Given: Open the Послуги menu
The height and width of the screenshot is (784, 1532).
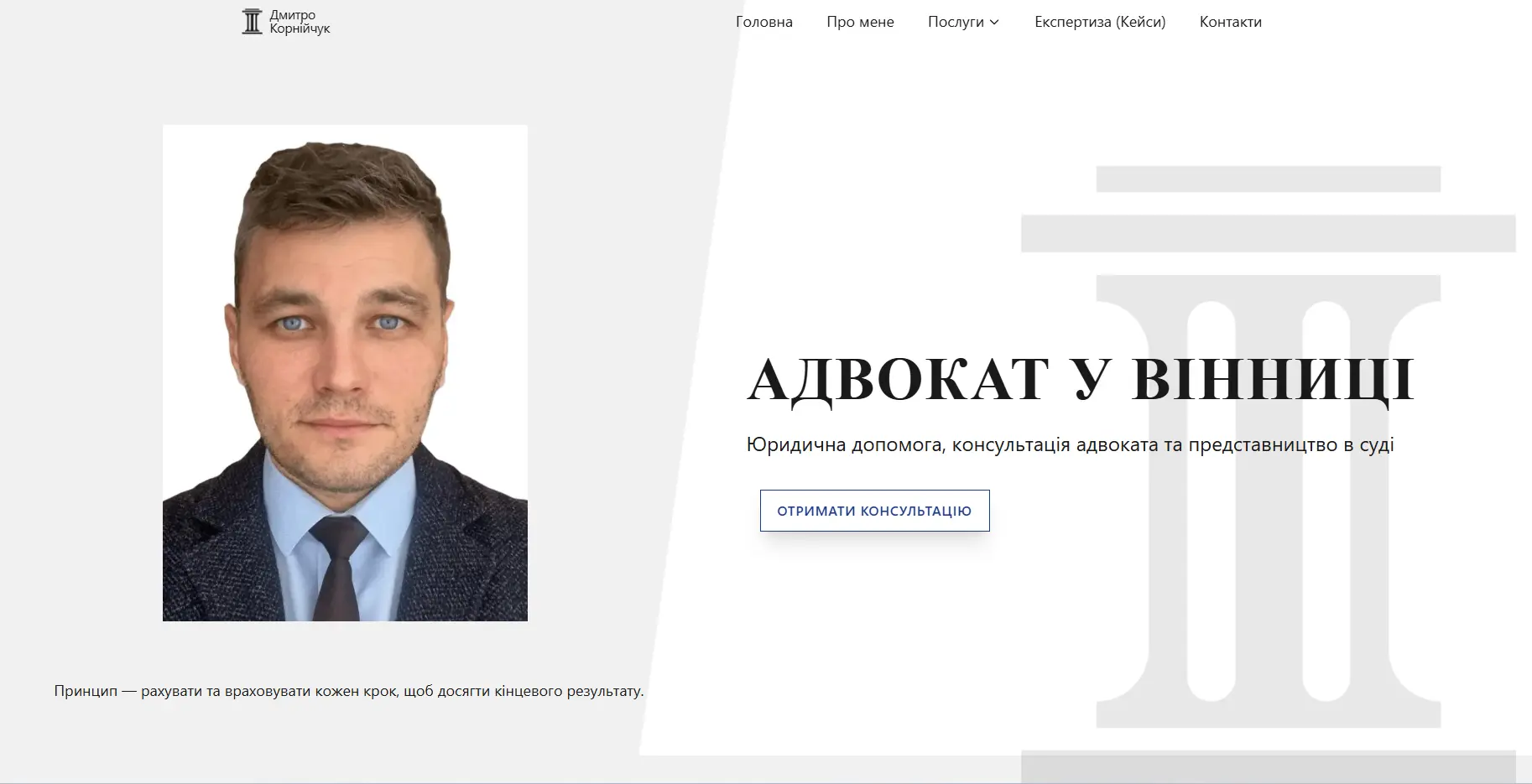Looking at the screenshot, I should [956, 22].
